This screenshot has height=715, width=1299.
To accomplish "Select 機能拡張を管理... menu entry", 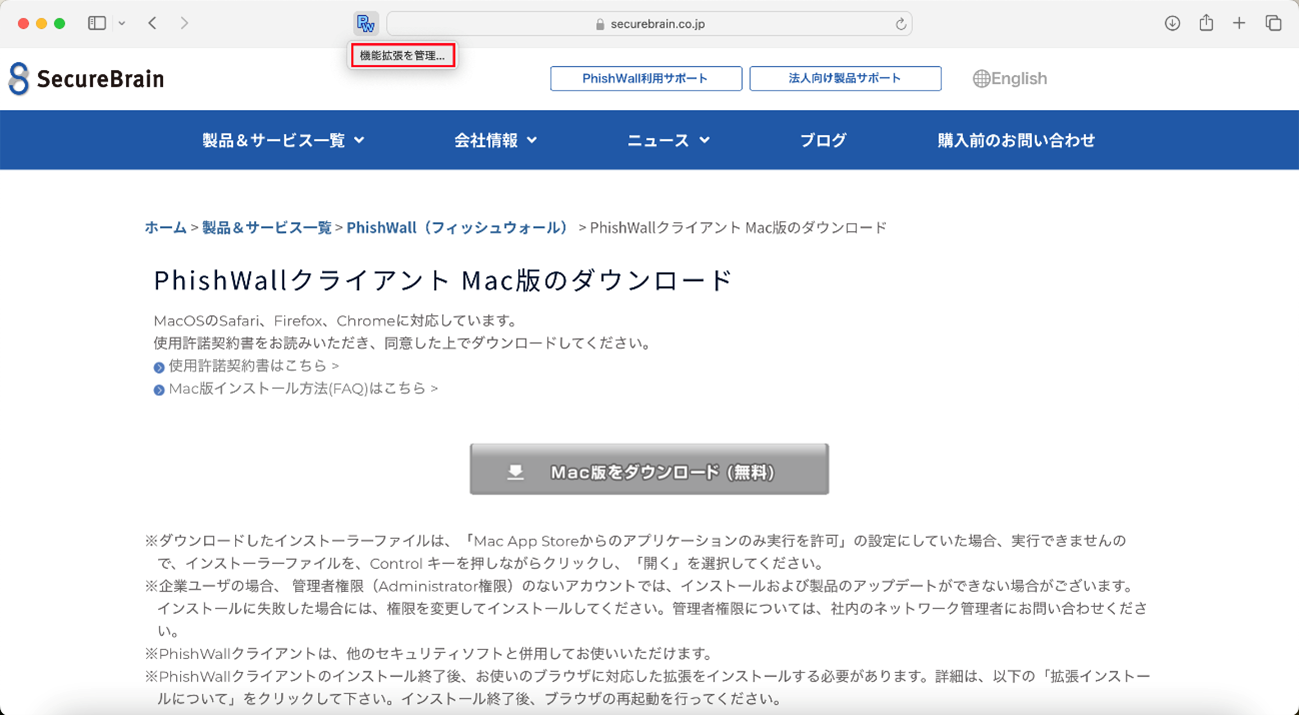I will (x=402, y=56).
